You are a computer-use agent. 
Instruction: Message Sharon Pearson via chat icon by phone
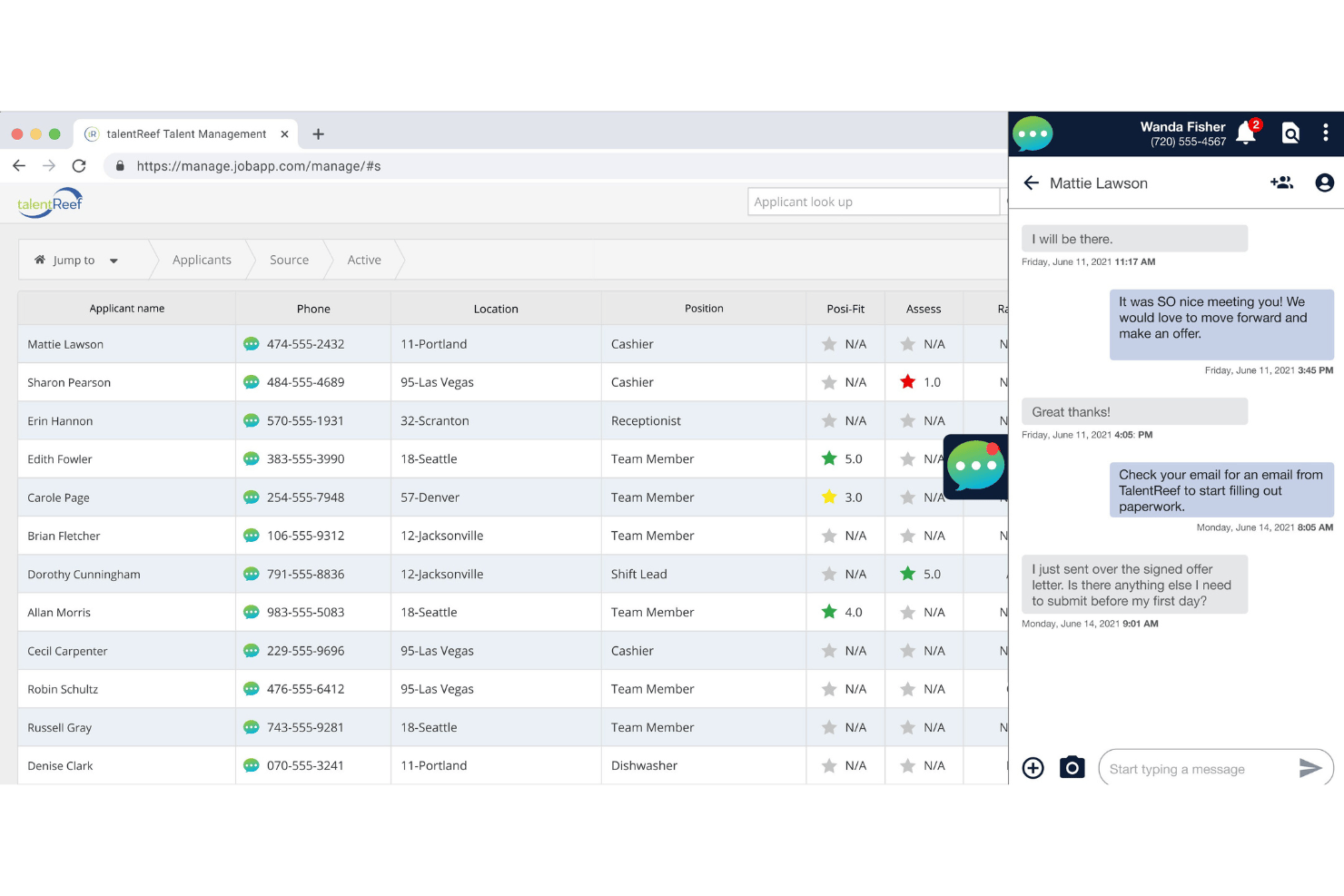252,382
